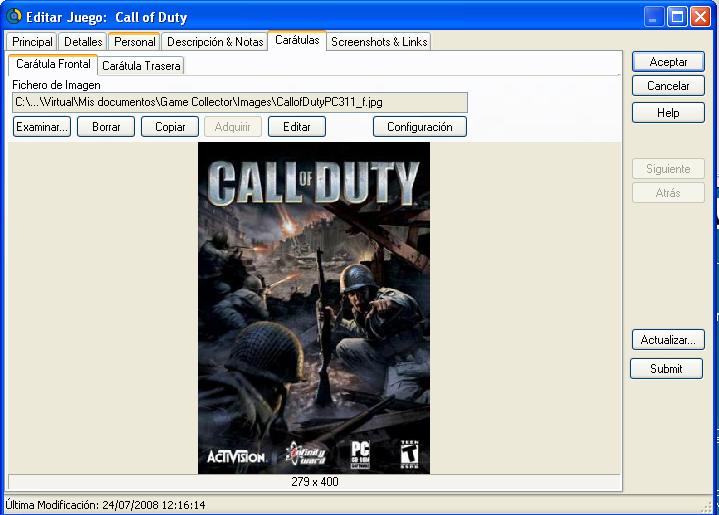Open Help
The width and height of the screenshot is (719, 515).
click(x=668, y=113)
